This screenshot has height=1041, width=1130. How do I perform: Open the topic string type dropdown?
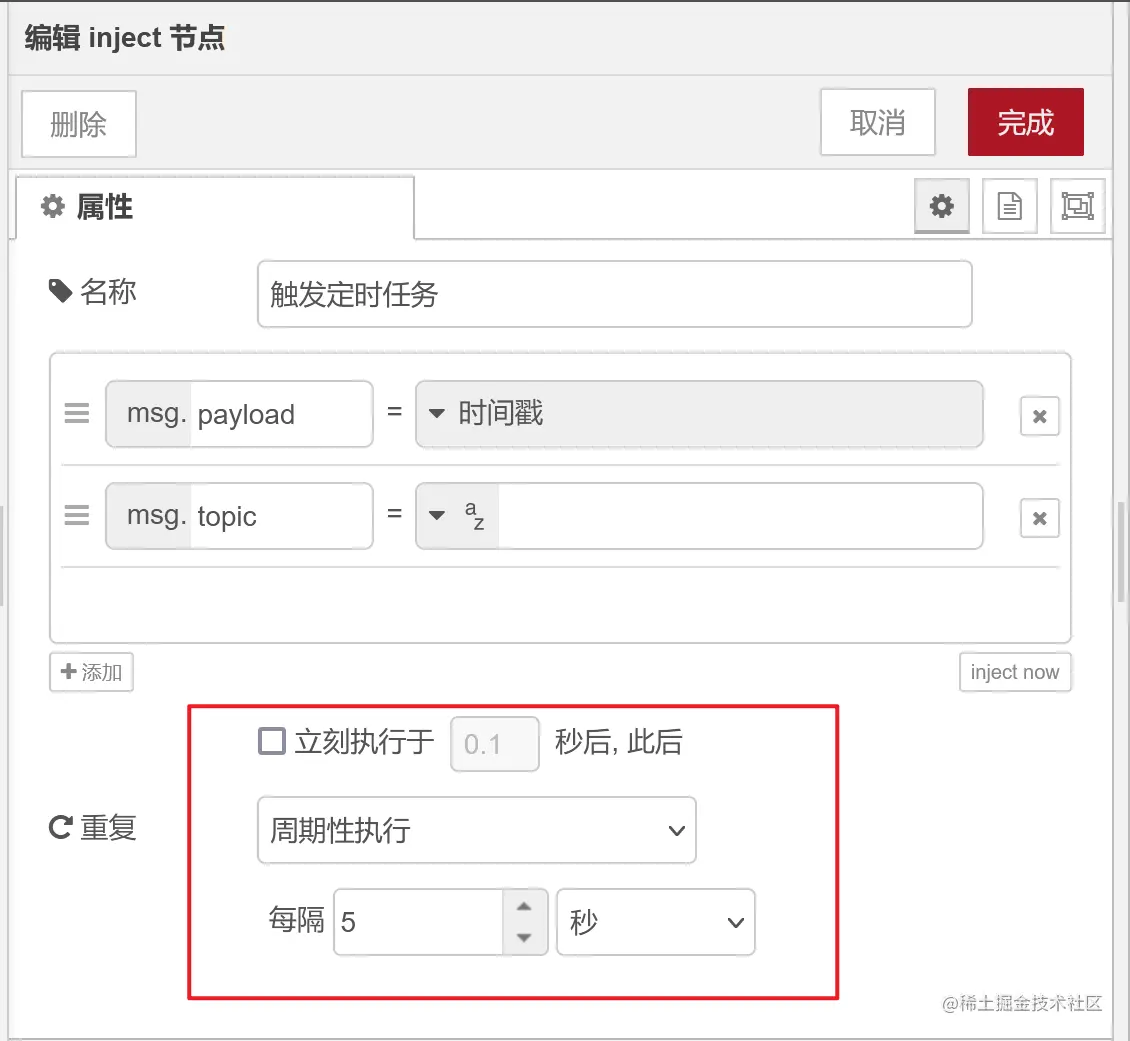(457, 516)
